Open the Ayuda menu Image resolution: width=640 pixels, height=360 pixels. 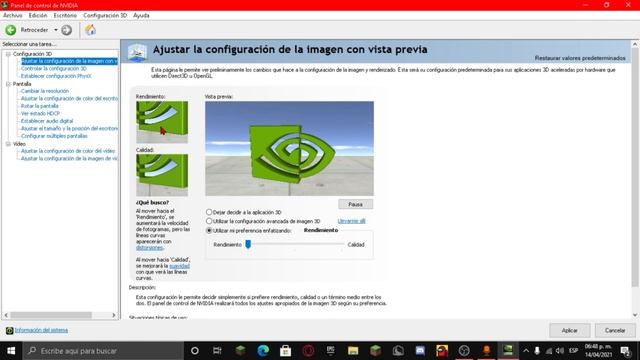click(x=141, y=16)
